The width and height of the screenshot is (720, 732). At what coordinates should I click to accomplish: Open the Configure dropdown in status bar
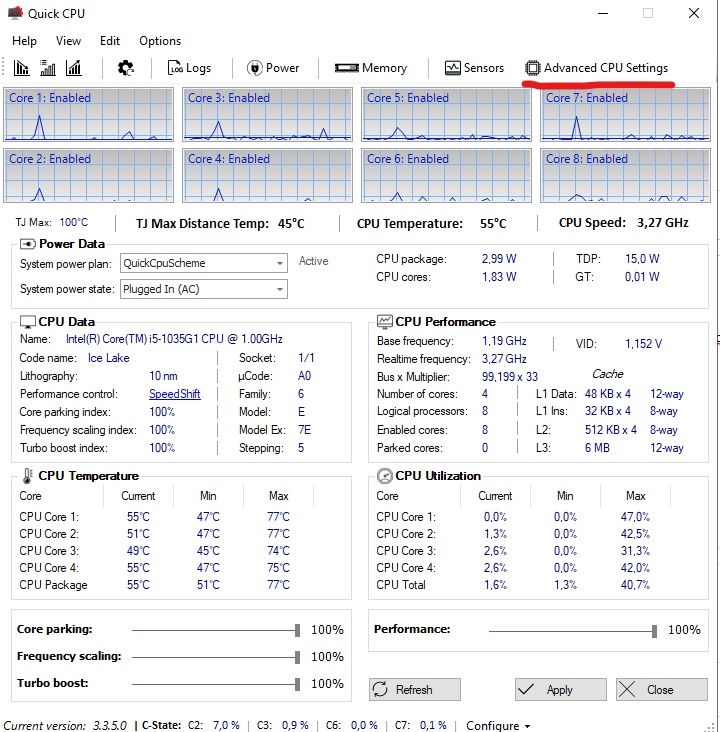click(498, 725)
